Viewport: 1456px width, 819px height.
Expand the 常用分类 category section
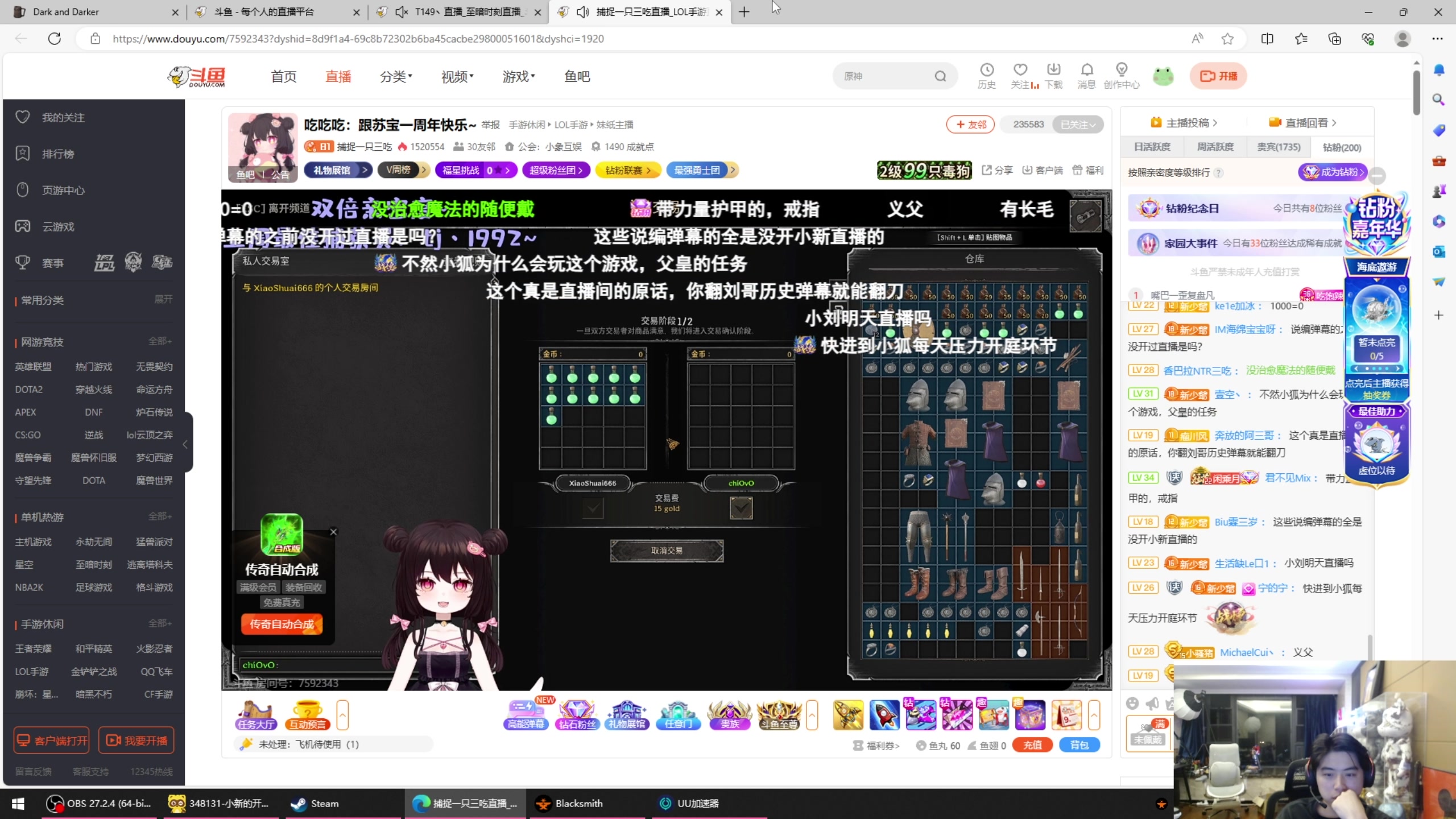[164, 299]
